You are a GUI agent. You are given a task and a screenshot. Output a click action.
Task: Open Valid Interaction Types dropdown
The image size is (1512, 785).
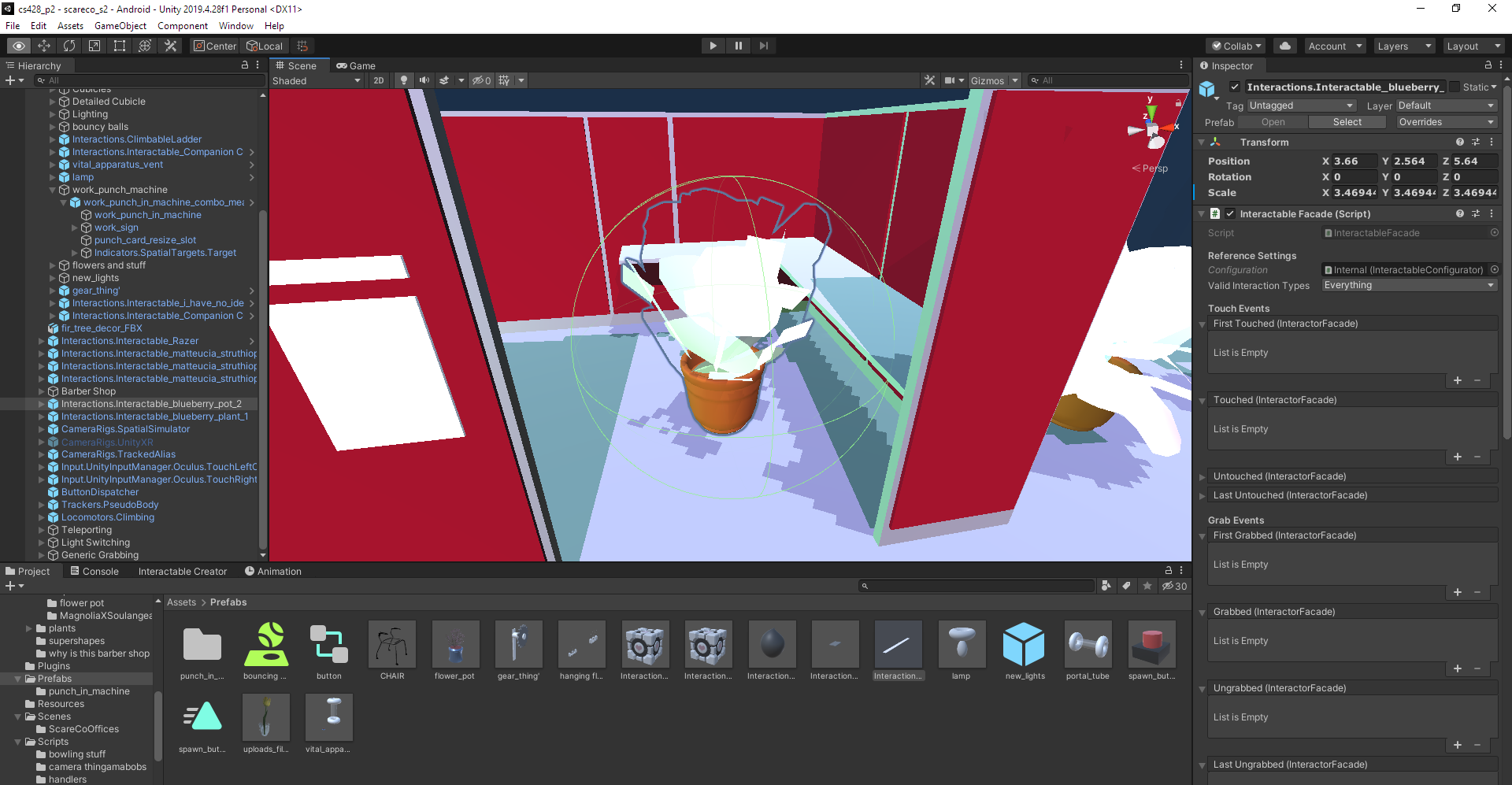pyautogui.click(x=1409, y=285)
